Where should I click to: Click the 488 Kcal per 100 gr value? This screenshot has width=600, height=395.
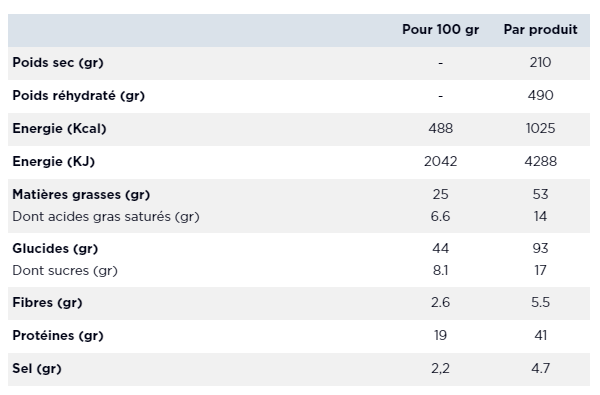coord(440,129)
